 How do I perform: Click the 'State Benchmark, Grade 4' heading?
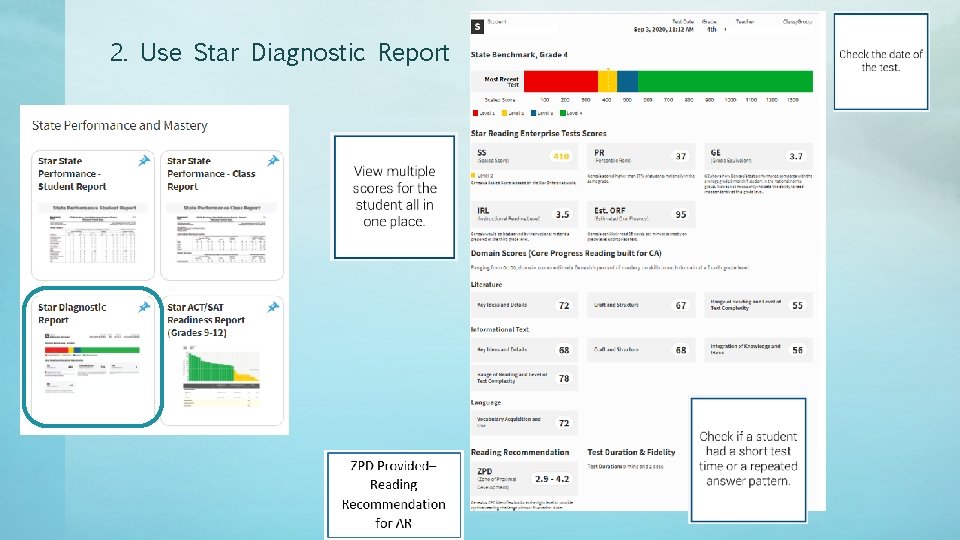click(519, 54)
